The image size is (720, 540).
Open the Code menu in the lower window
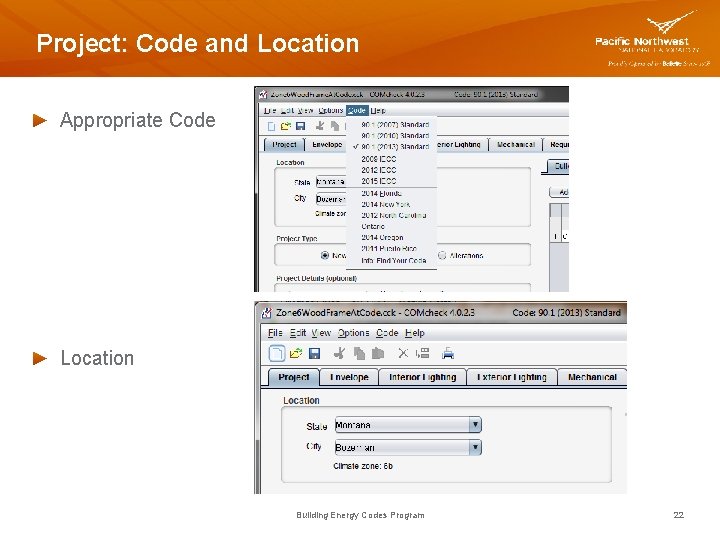[387, 333]
